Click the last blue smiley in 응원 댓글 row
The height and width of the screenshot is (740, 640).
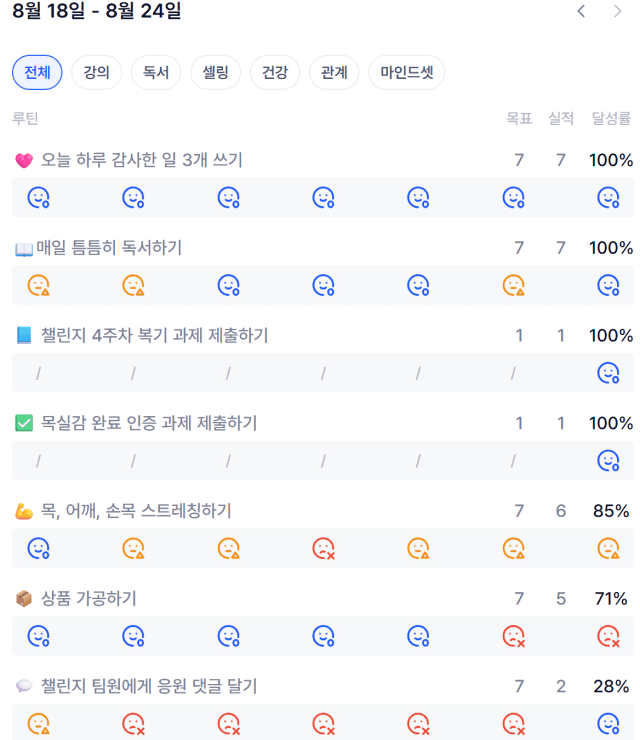(608, 723)
